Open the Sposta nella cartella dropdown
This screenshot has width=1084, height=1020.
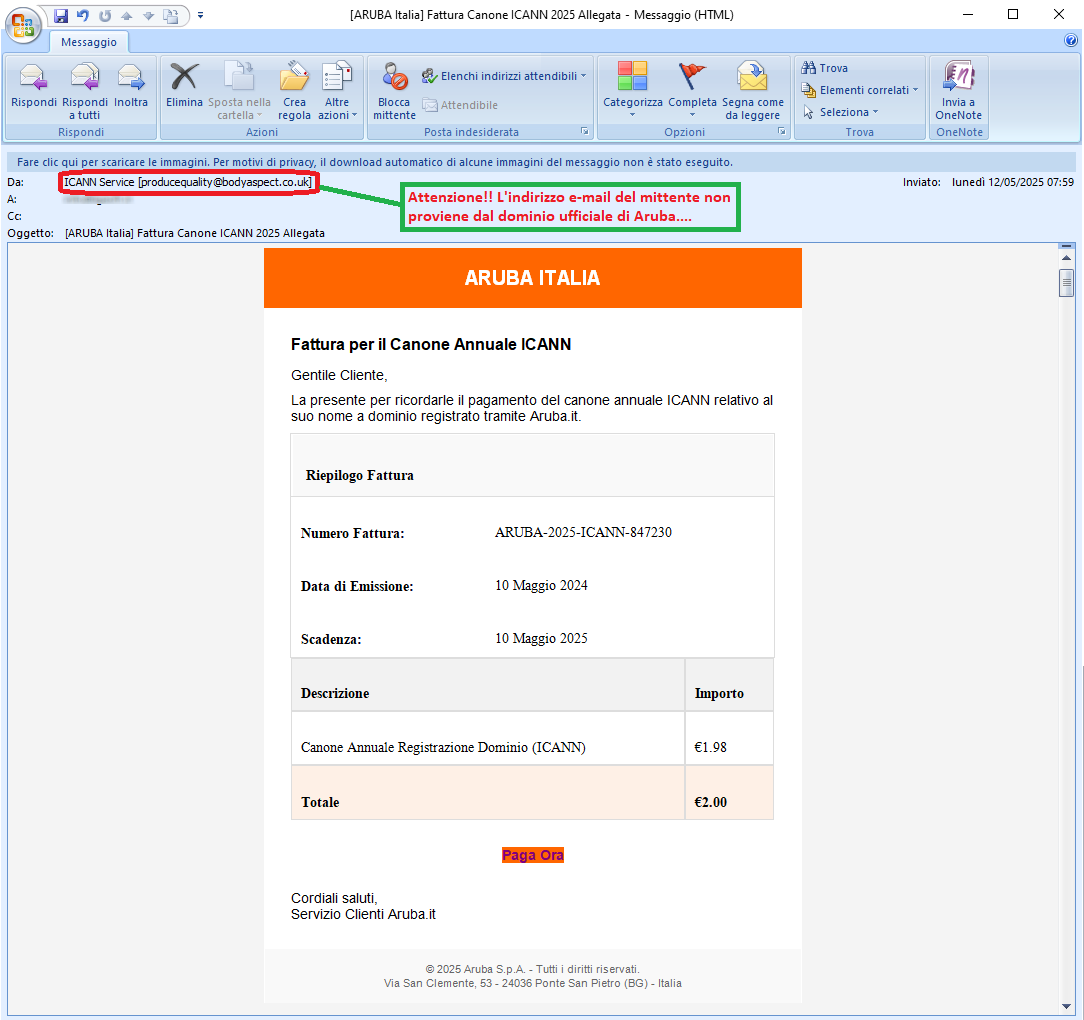(239, 91)
